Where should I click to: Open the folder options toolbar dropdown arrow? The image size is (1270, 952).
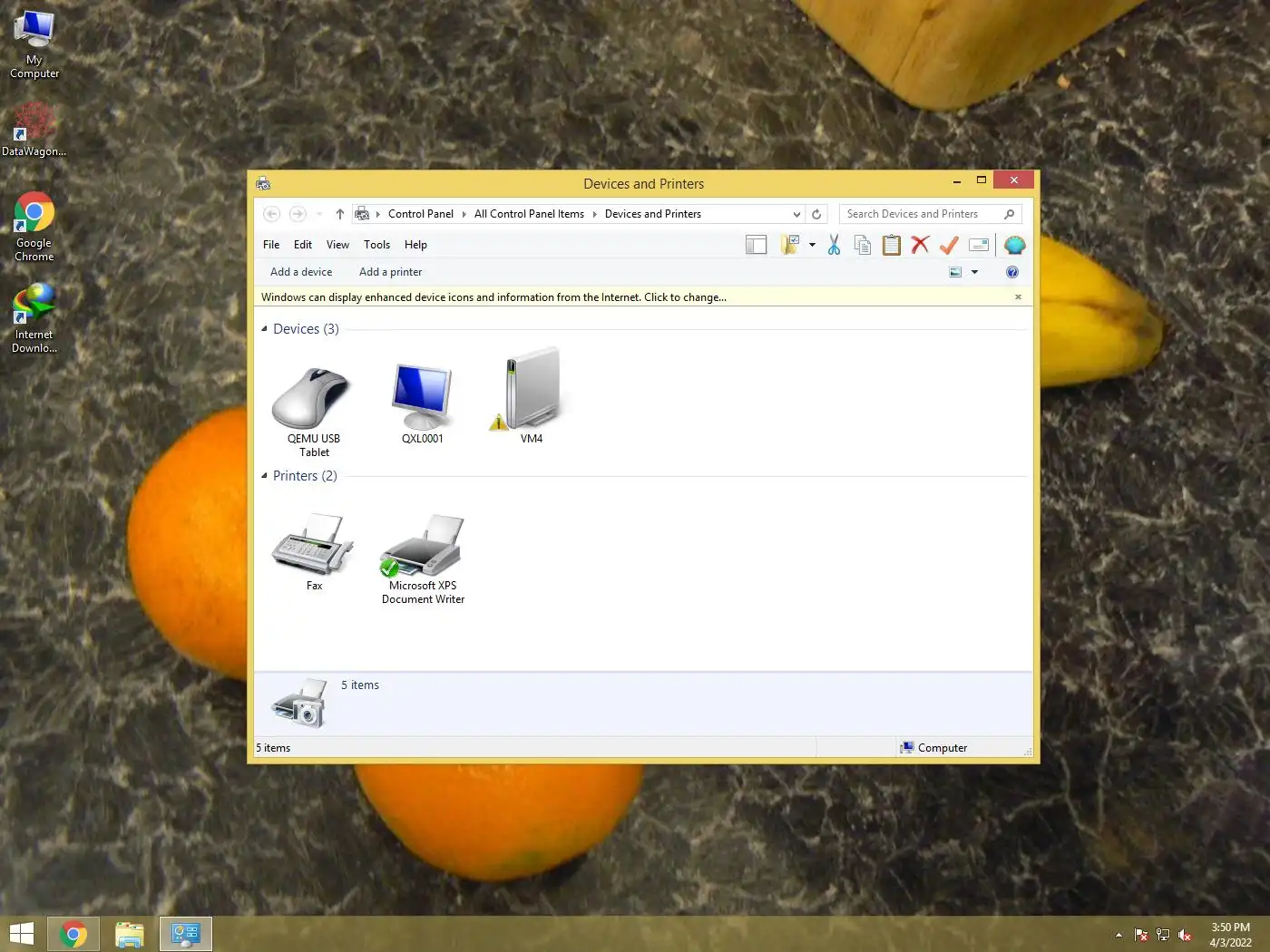812,245
